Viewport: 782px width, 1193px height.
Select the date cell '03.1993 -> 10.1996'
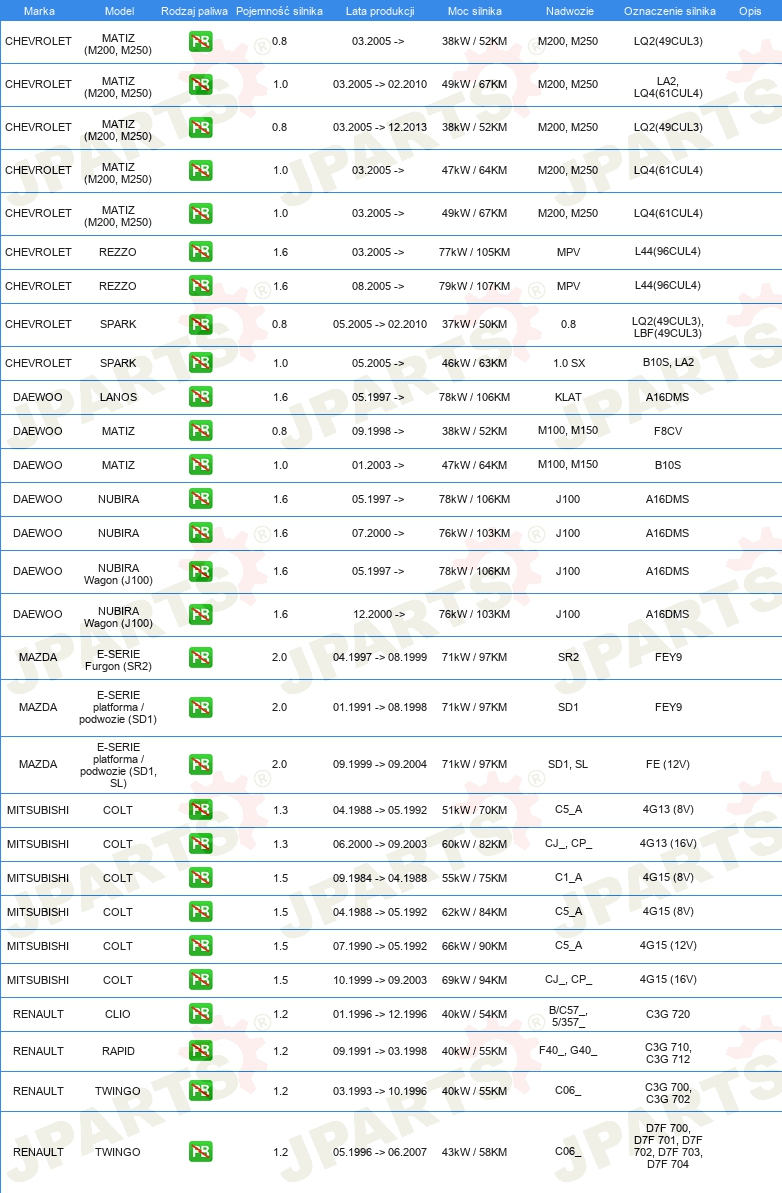point(380,1091)
